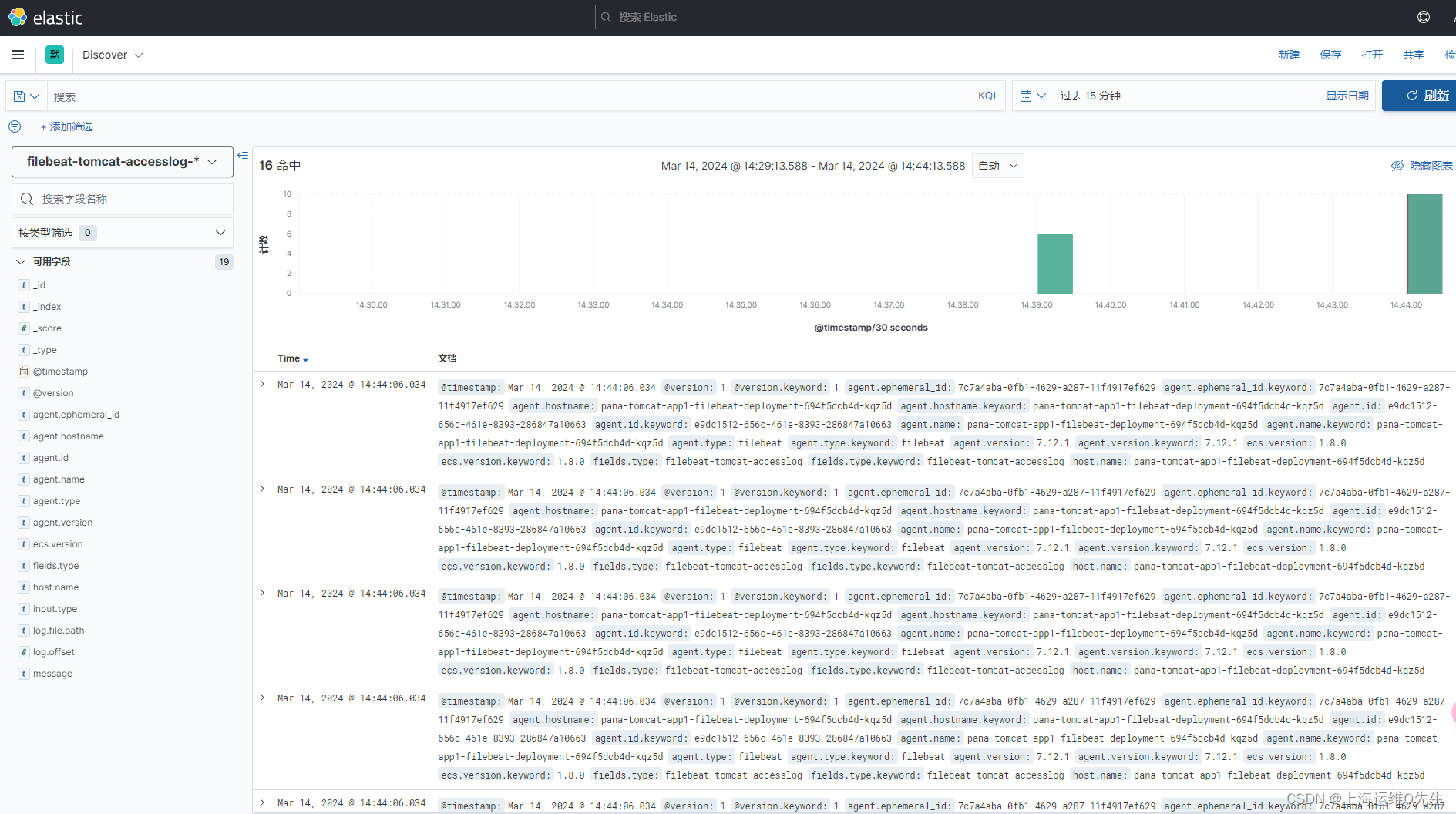This screenshot has height=814, width=1456.
Task: Click 保存 in the top menu
Action: pos(1330,55)
